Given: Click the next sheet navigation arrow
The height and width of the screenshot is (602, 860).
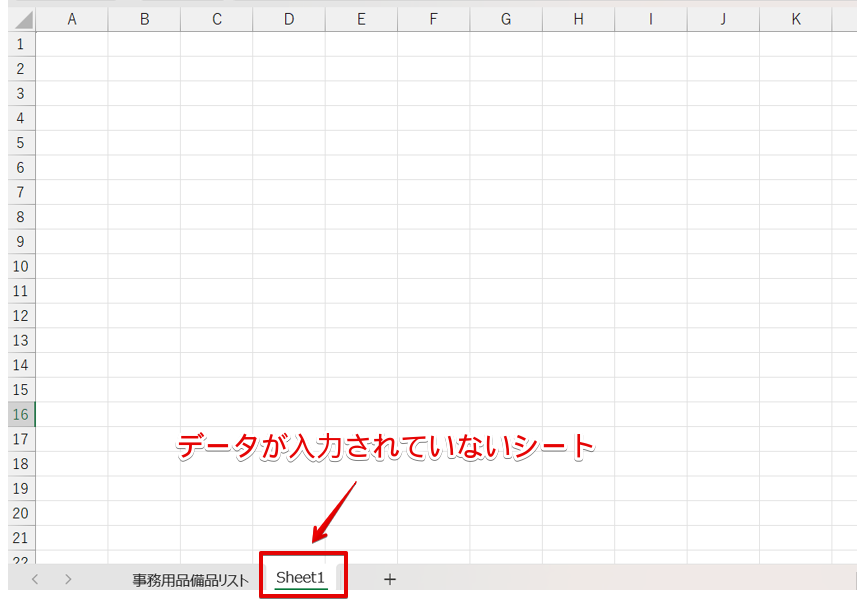Looking at the screenshot, I should coord(67,579).
